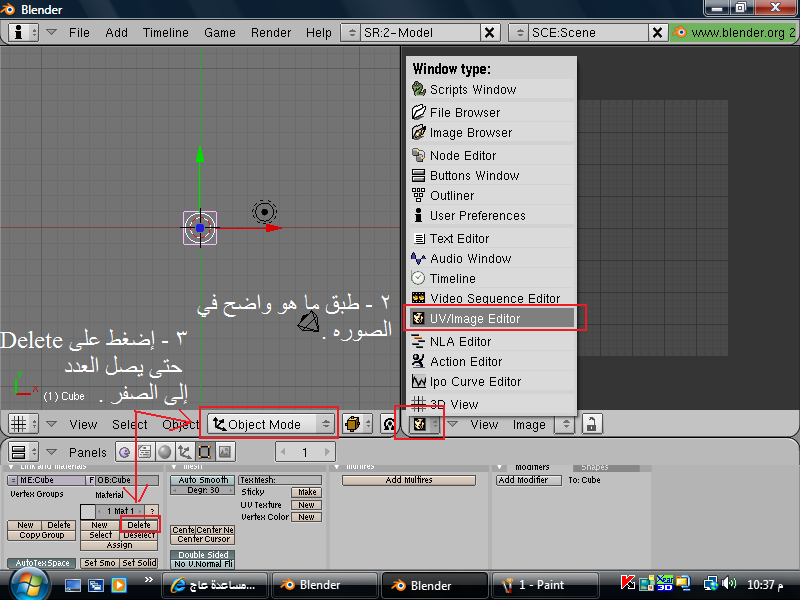Open the Scene context picture icon
This screenshot has height=600, width=800.
pos(224,452)
